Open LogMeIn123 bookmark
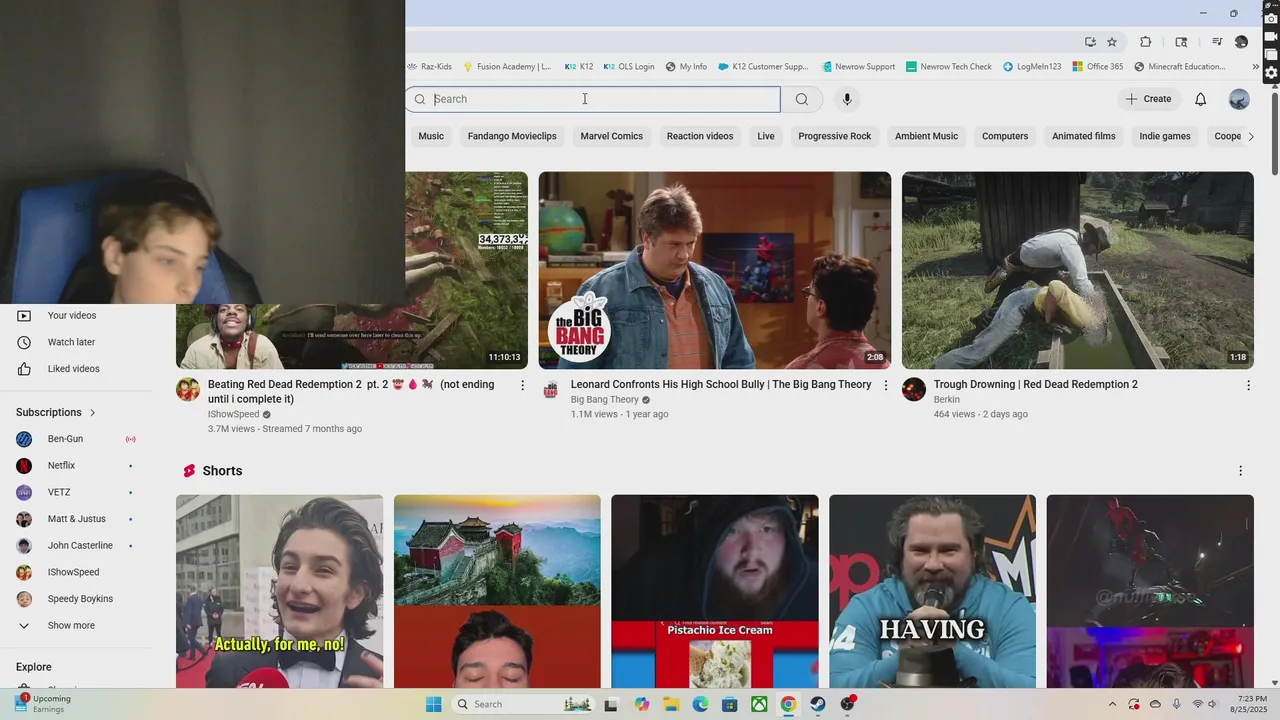 [1032, 67]
